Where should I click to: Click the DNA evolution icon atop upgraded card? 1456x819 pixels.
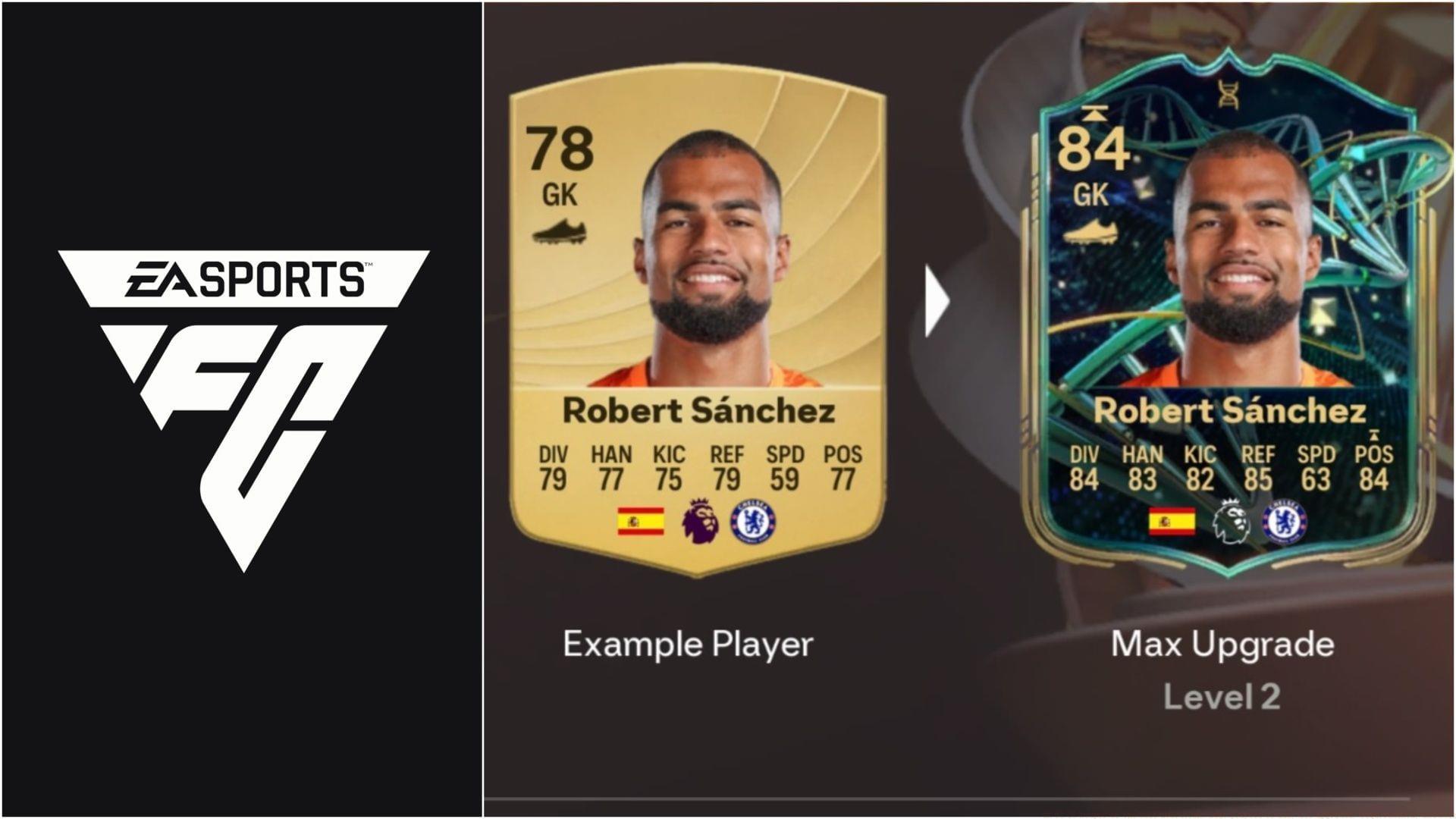[1228, 93]
